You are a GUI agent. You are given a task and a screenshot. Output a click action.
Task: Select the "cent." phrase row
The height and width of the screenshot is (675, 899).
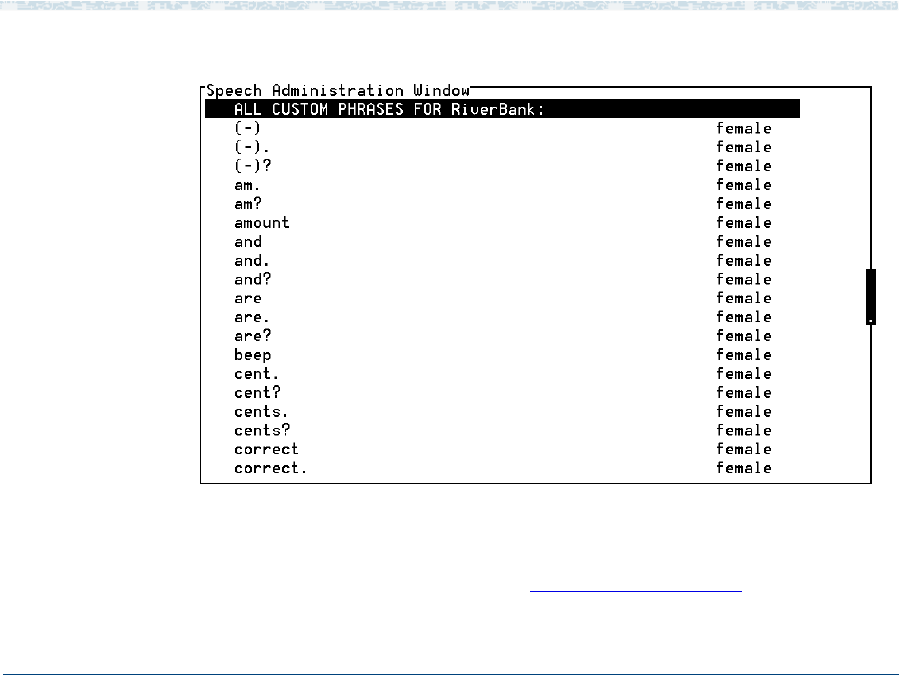pos(502,373)
